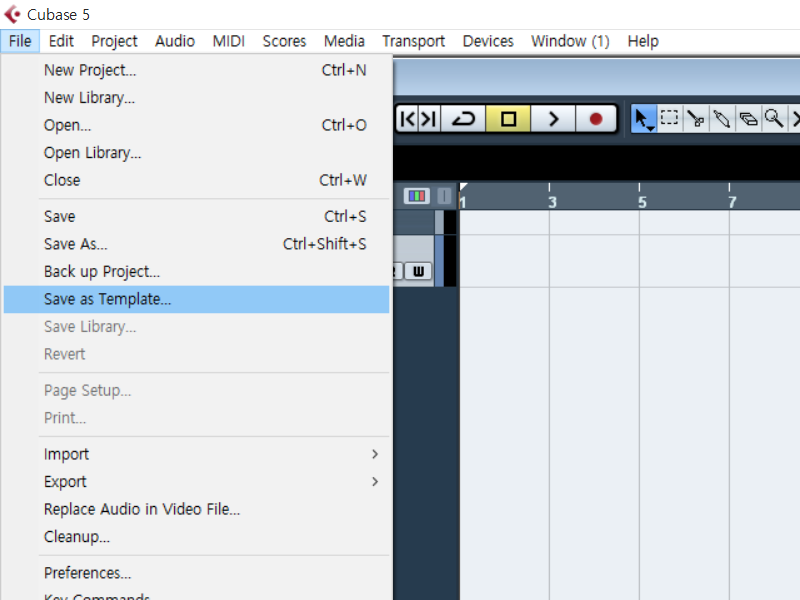Choose Save menu entry
Image resolution: width=800 pixels, height=600 pixels.
[196, 216]
